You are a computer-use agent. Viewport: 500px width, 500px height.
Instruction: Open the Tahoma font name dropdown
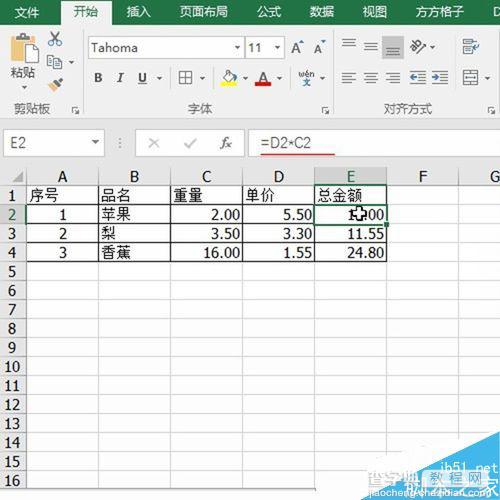pos(237,47)
